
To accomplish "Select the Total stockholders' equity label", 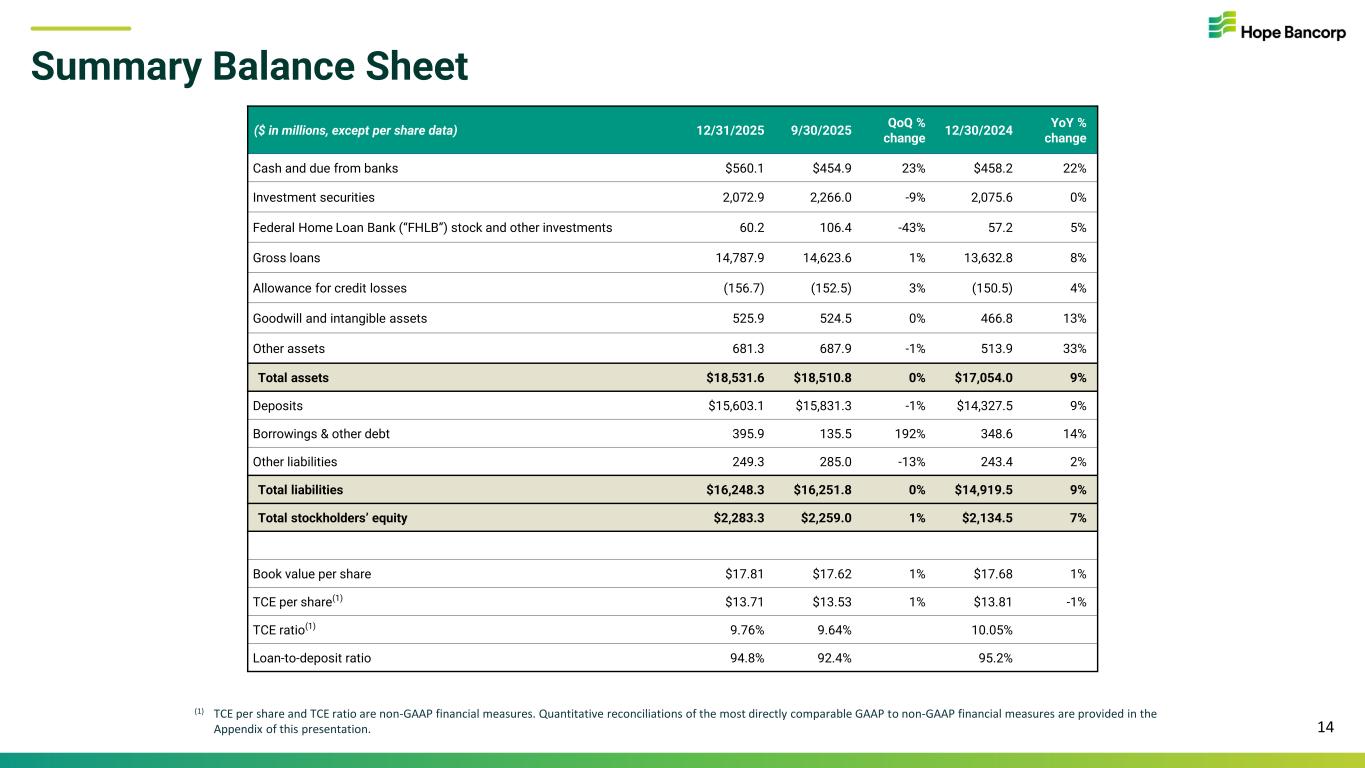I will coord(332,518).
